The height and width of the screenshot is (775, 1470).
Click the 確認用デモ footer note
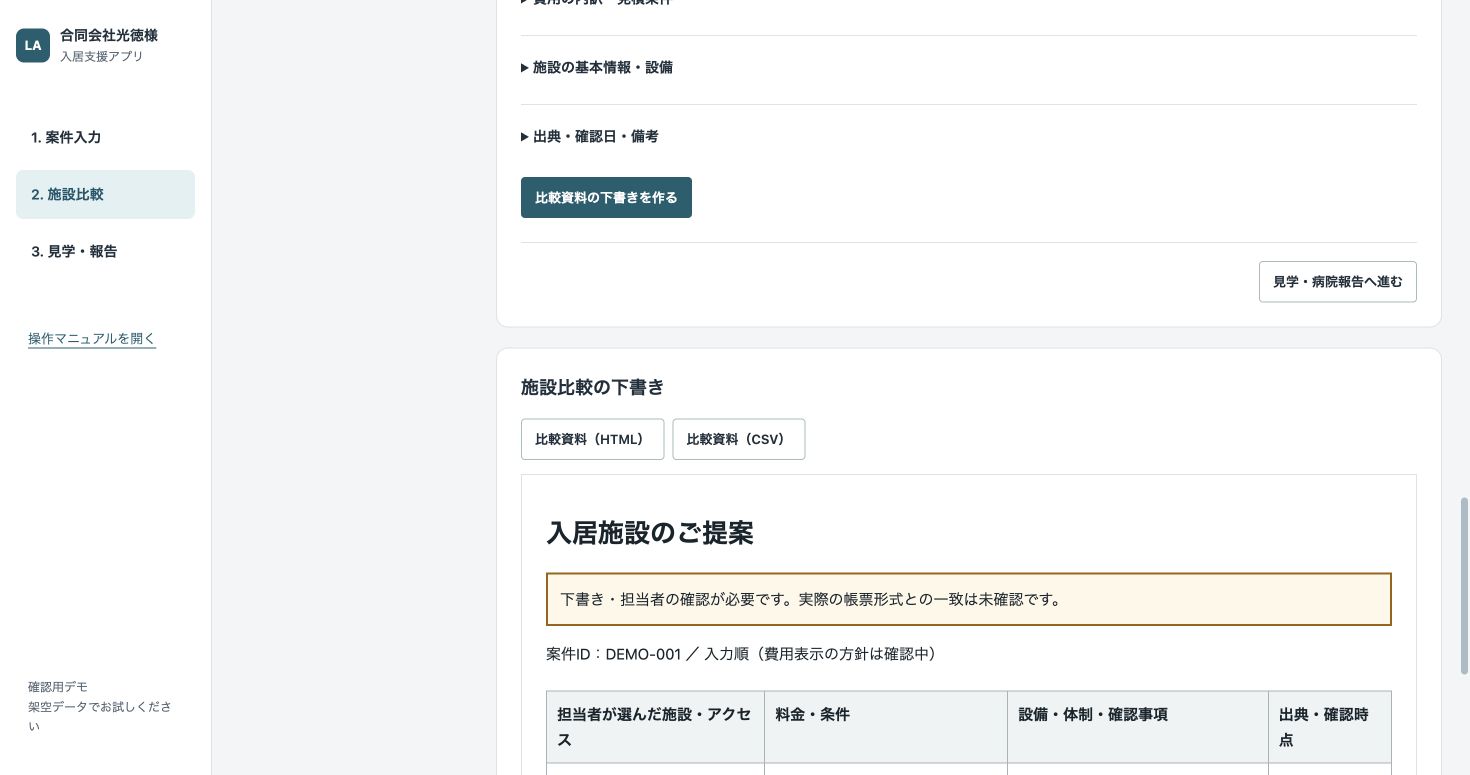[x=58, y=687]
